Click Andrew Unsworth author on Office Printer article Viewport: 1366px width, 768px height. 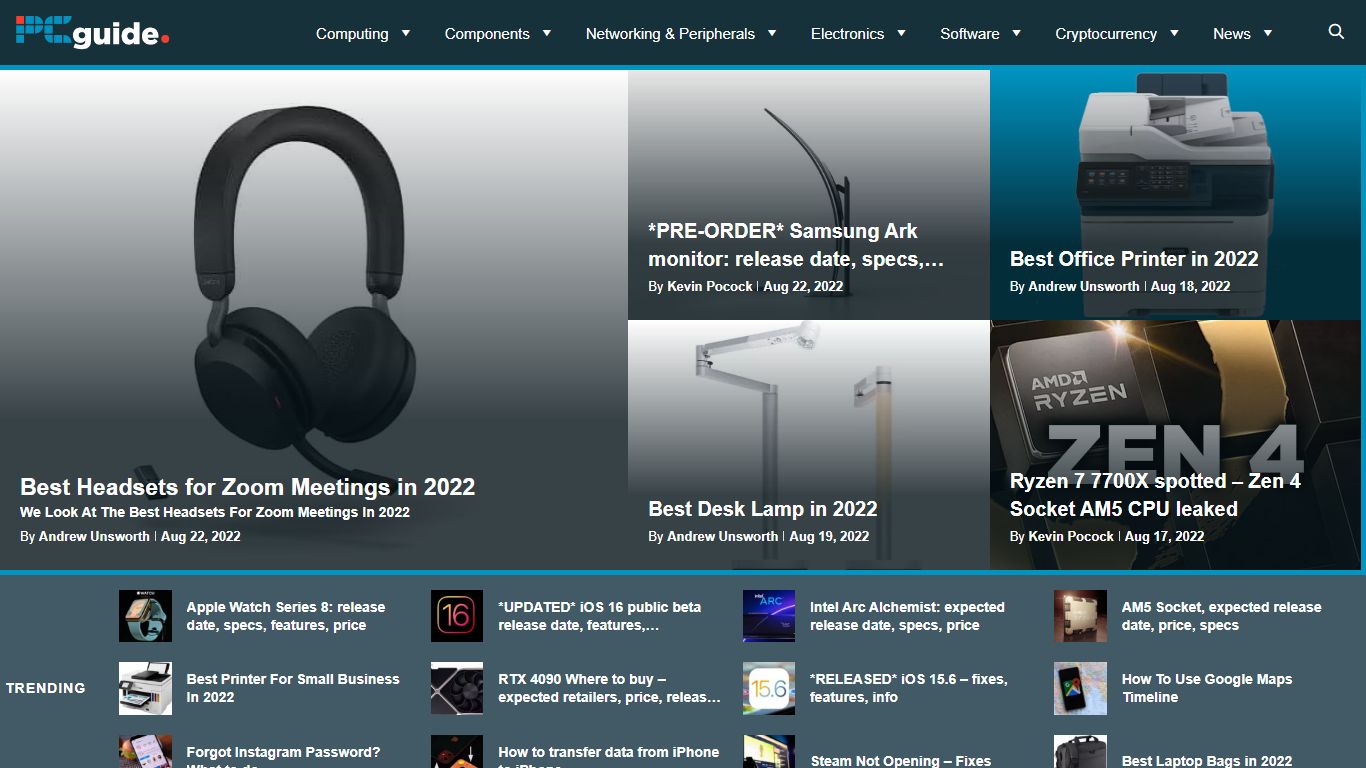1084,286
